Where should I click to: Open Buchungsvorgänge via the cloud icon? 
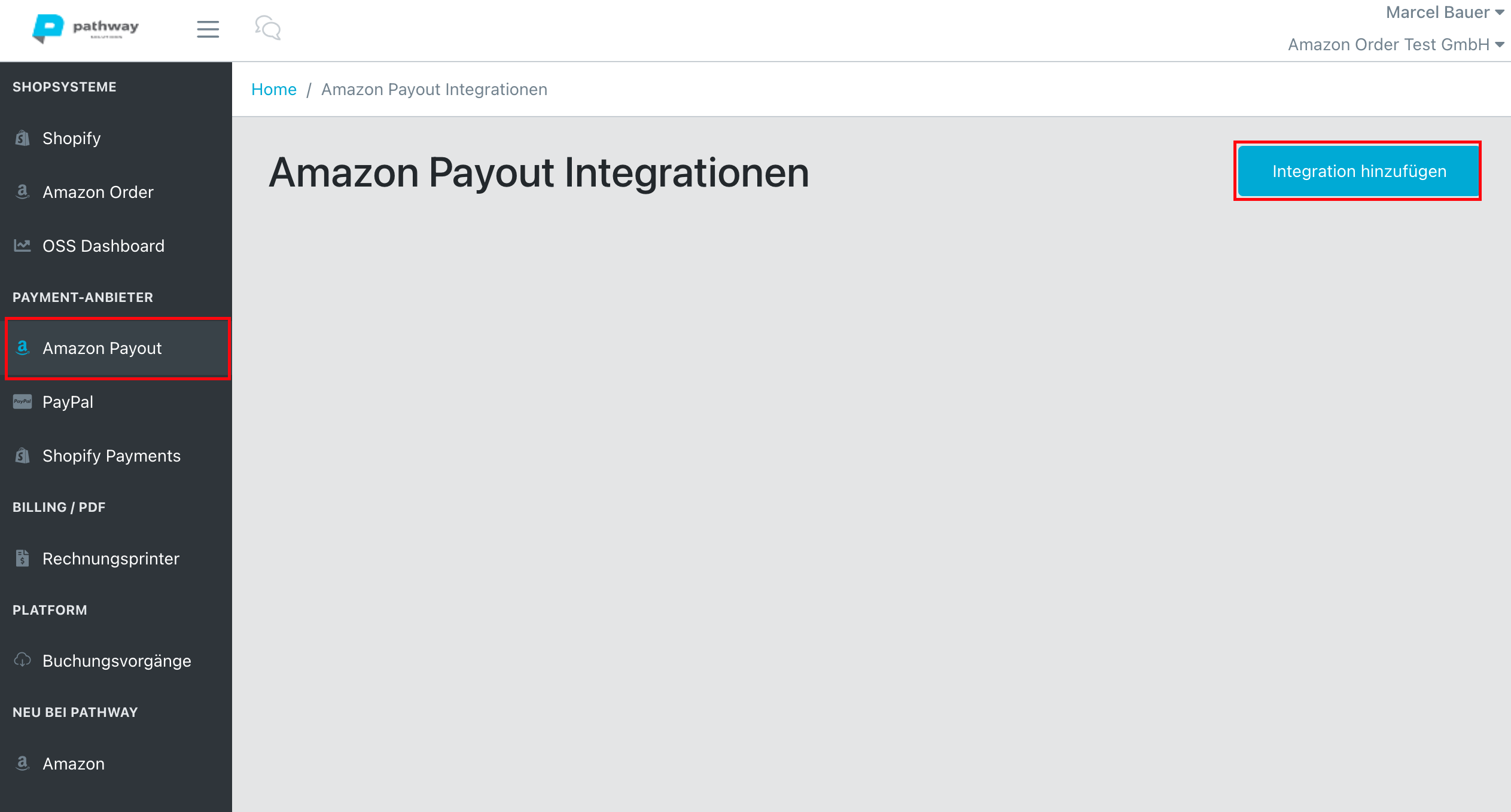22,660
